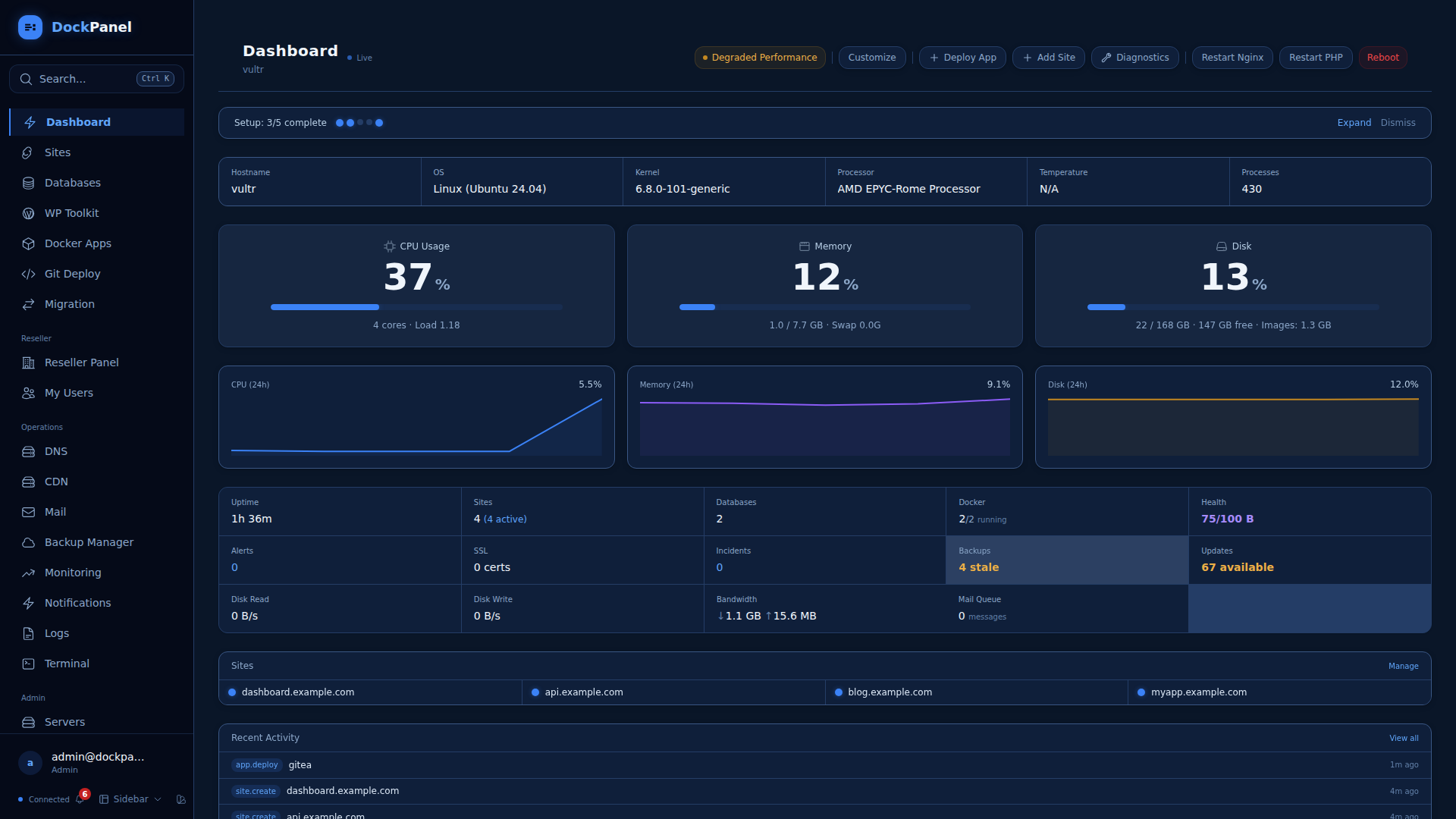The height and width of the screenshot is (819, 1456).
Task: Click Manage link in Sites panel
Action: pos(1403,666)
